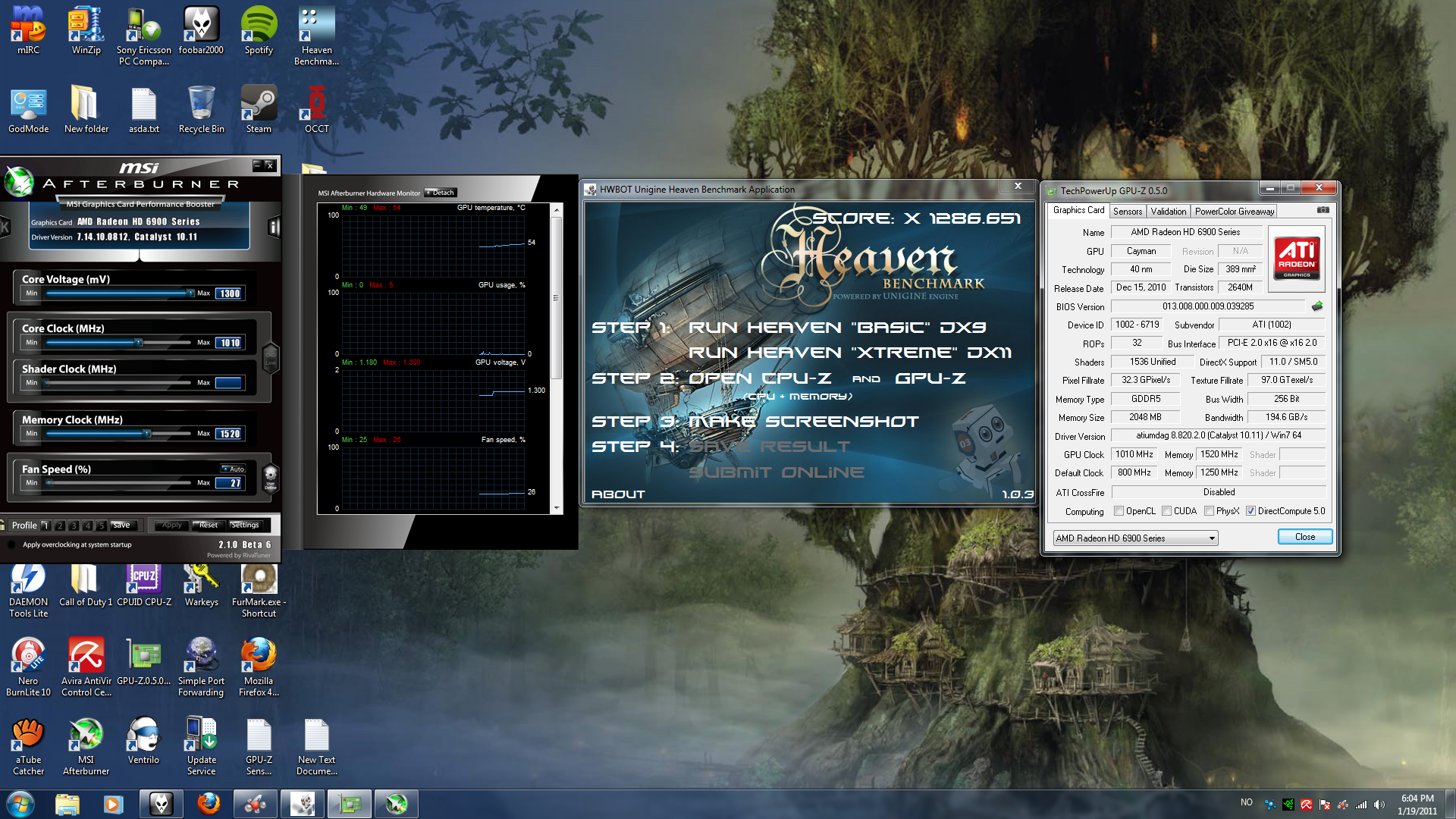Click RUN HEAVEN "BASIC" DX9 option
The image size is (1456, 819).
click(x=837, y=328)
